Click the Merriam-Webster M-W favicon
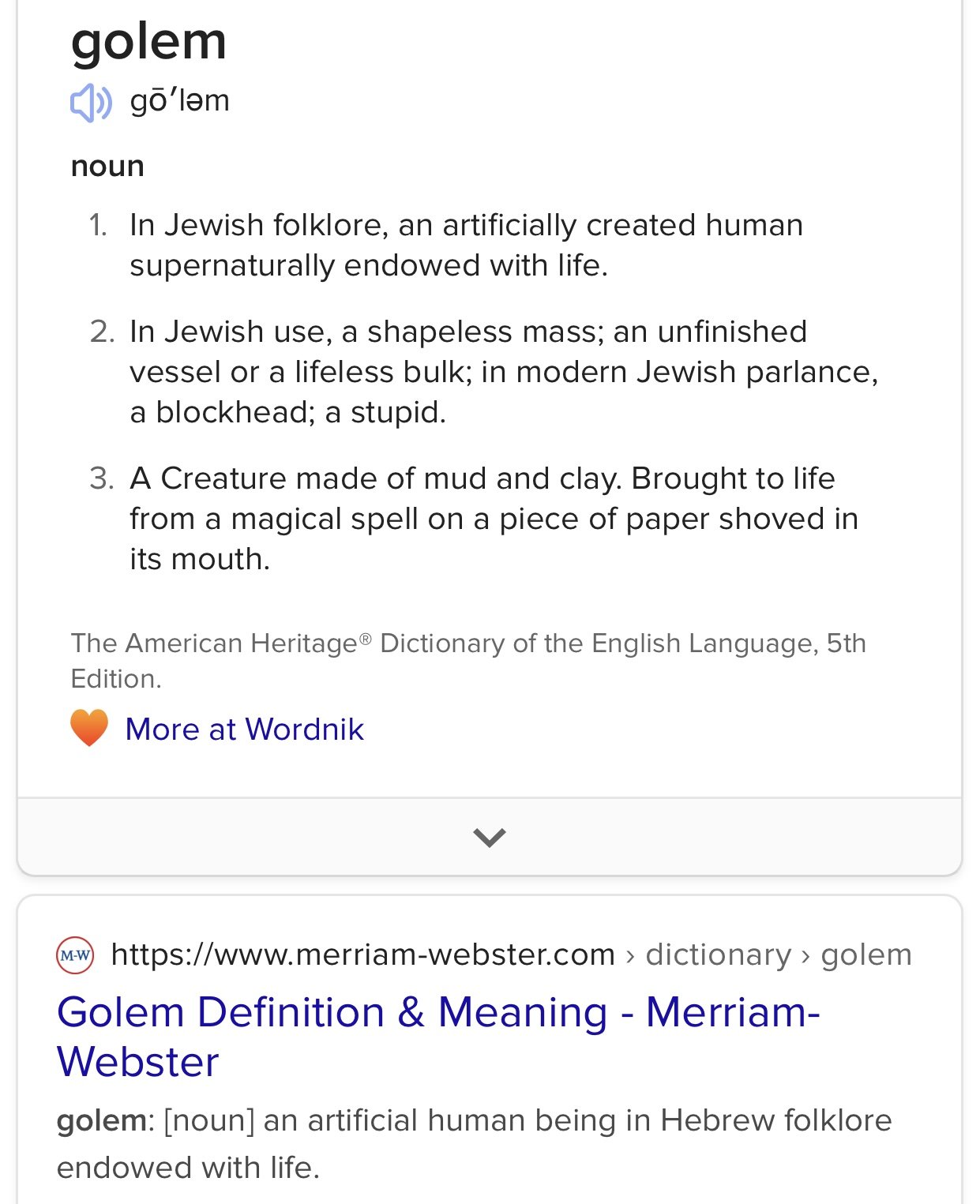 (75, 955)
